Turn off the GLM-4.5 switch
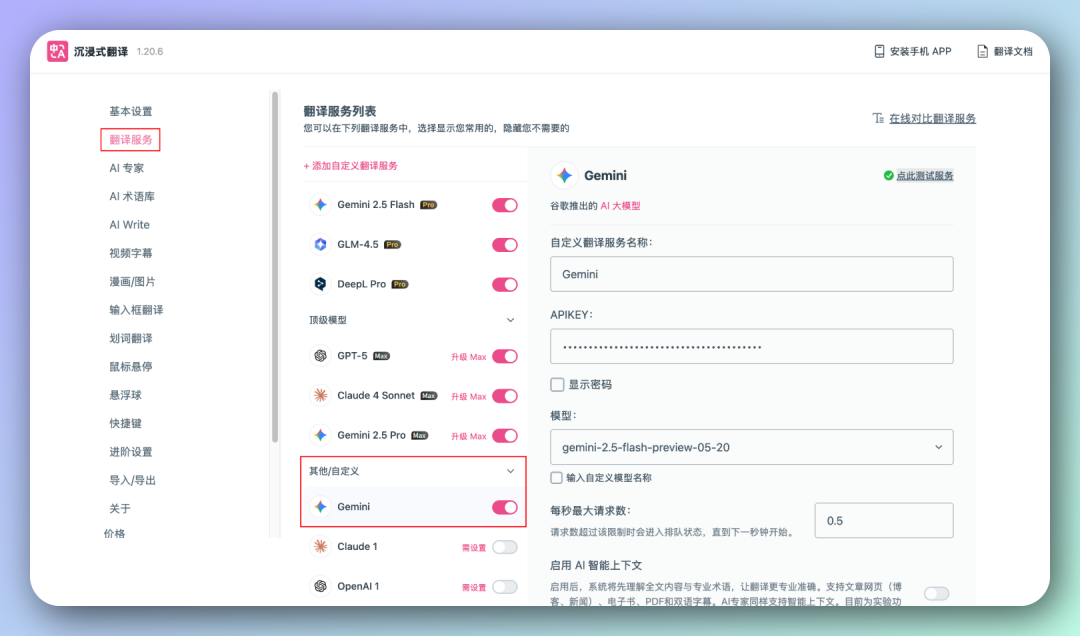1080x636 pixels. [x=505, y=245]
